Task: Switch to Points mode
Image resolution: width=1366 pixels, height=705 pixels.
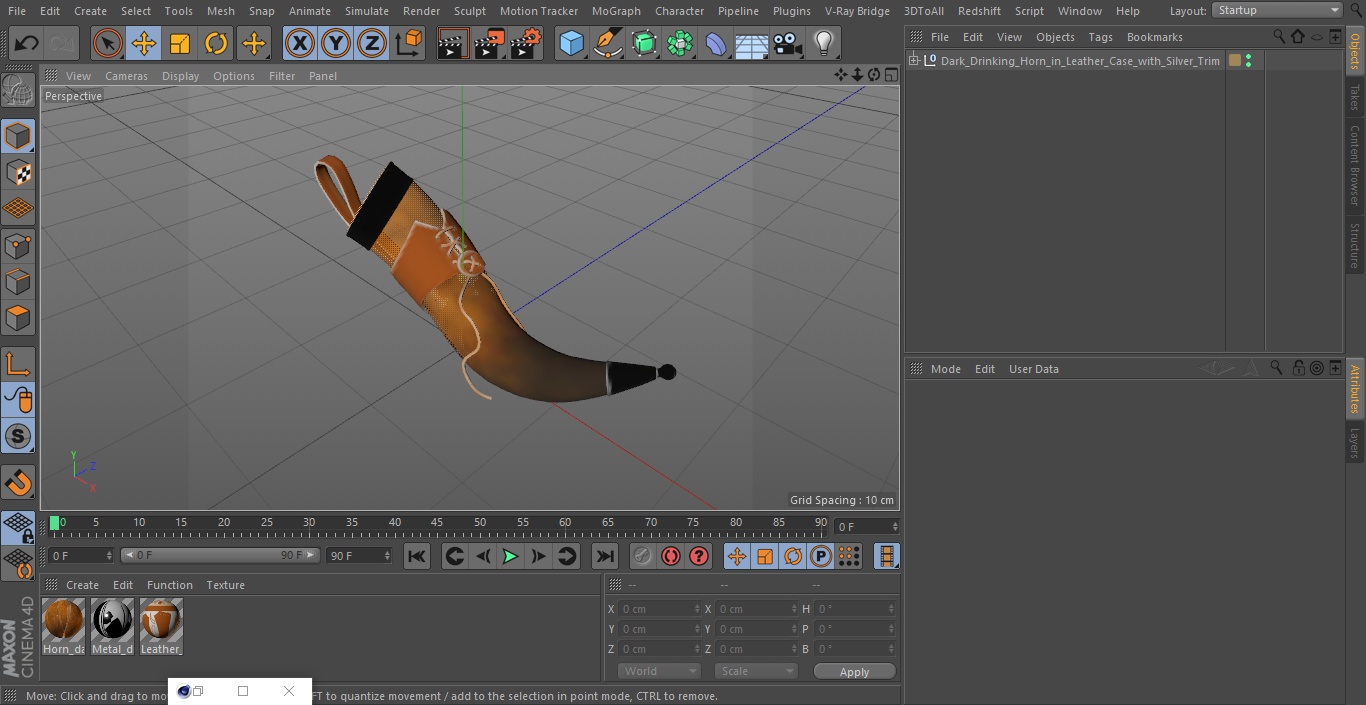Action: click(18, 245)
